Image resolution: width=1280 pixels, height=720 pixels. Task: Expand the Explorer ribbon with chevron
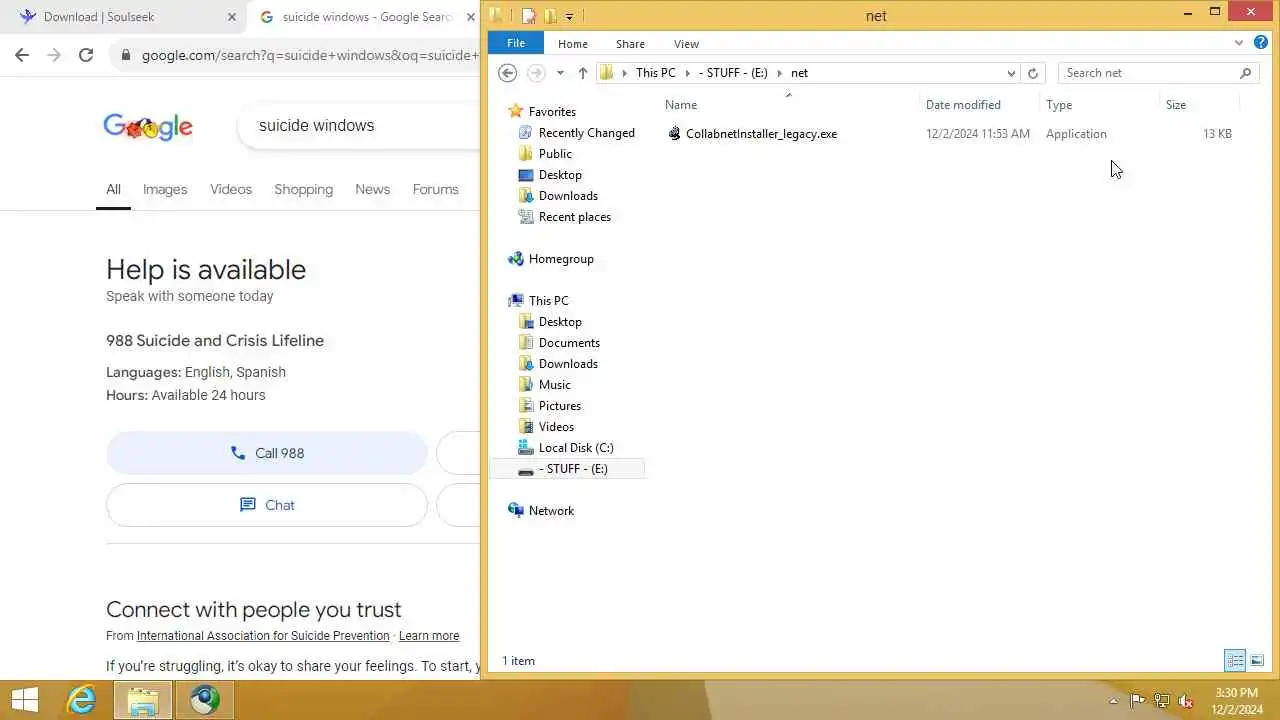(x=1239, y=43)
